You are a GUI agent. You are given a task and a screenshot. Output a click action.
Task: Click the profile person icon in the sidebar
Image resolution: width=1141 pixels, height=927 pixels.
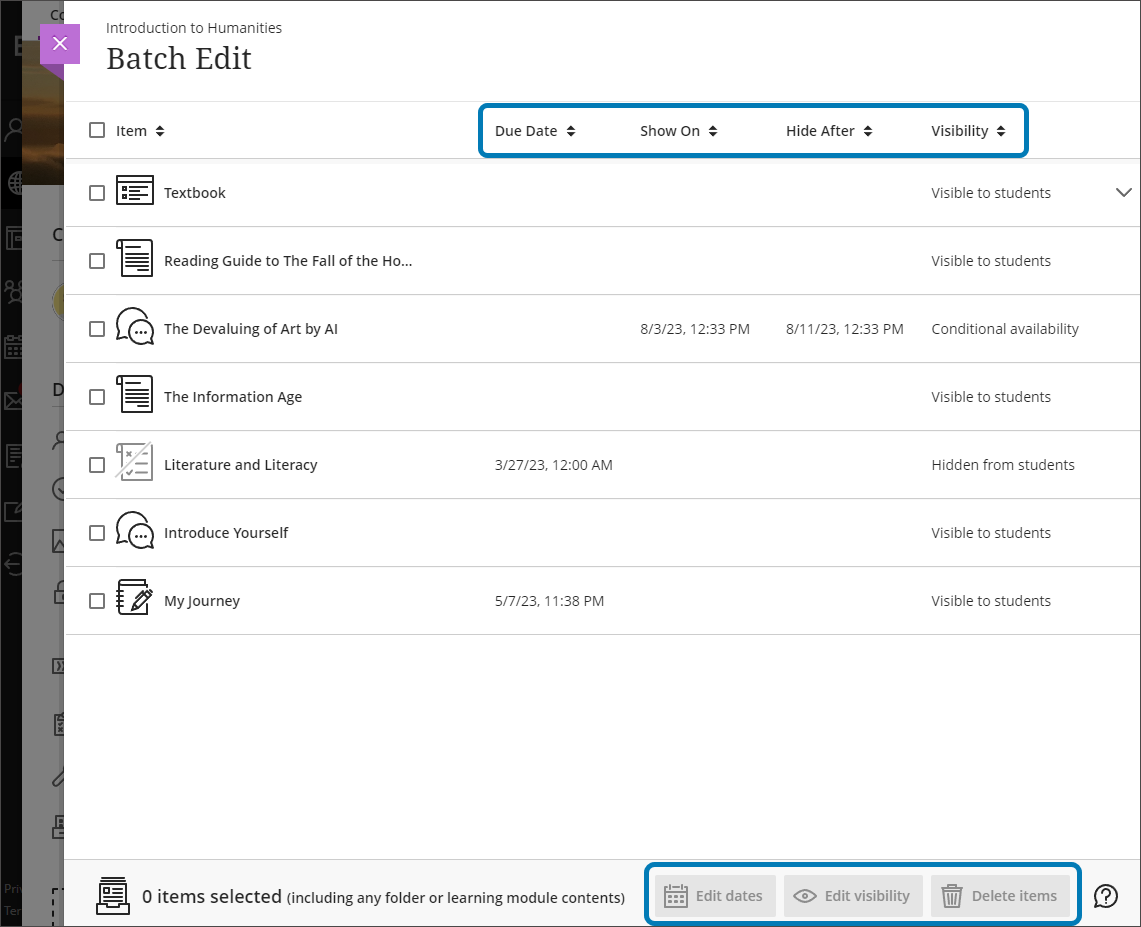pyautogui.click(x=14, y=127)
